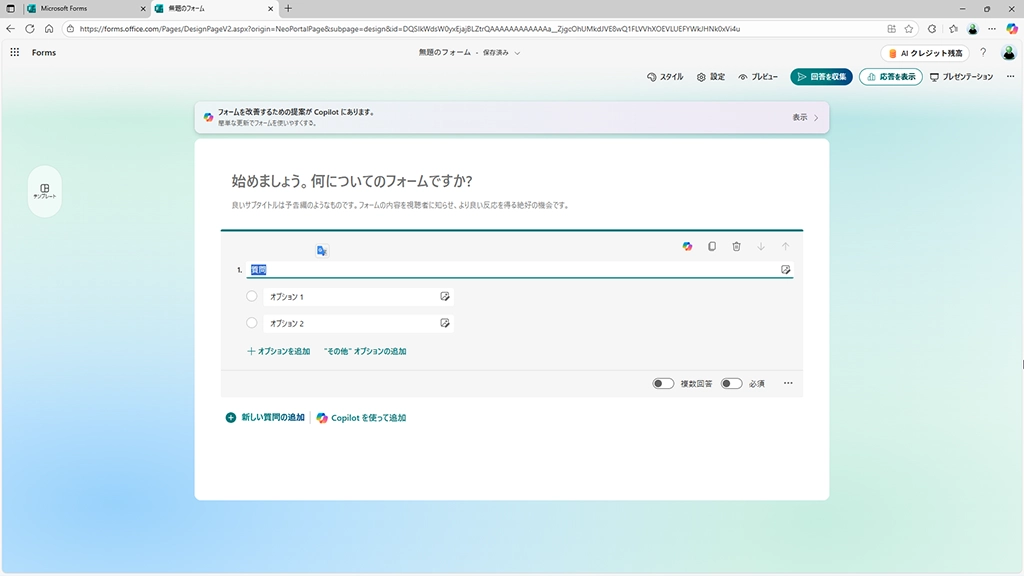The height and width of the screenshot is (576, 1024).
Task: Expand the form title dropdown chevron
Action: (x=517, y=53)
